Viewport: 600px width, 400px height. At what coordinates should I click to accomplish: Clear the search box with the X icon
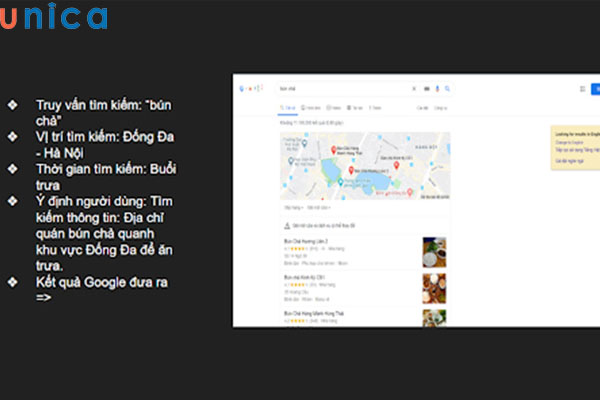(414, 89)
